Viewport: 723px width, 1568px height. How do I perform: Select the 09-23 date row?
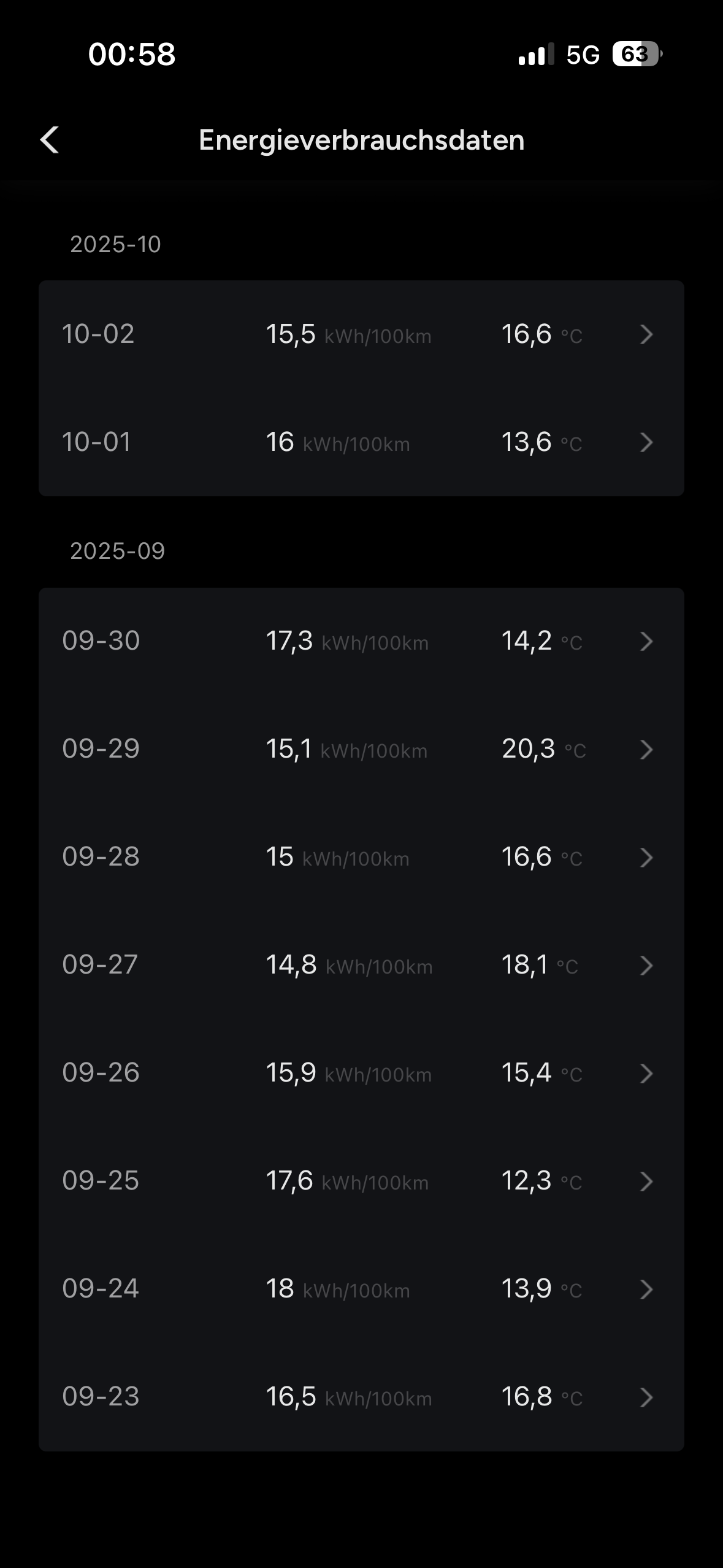pos(101,1396)
